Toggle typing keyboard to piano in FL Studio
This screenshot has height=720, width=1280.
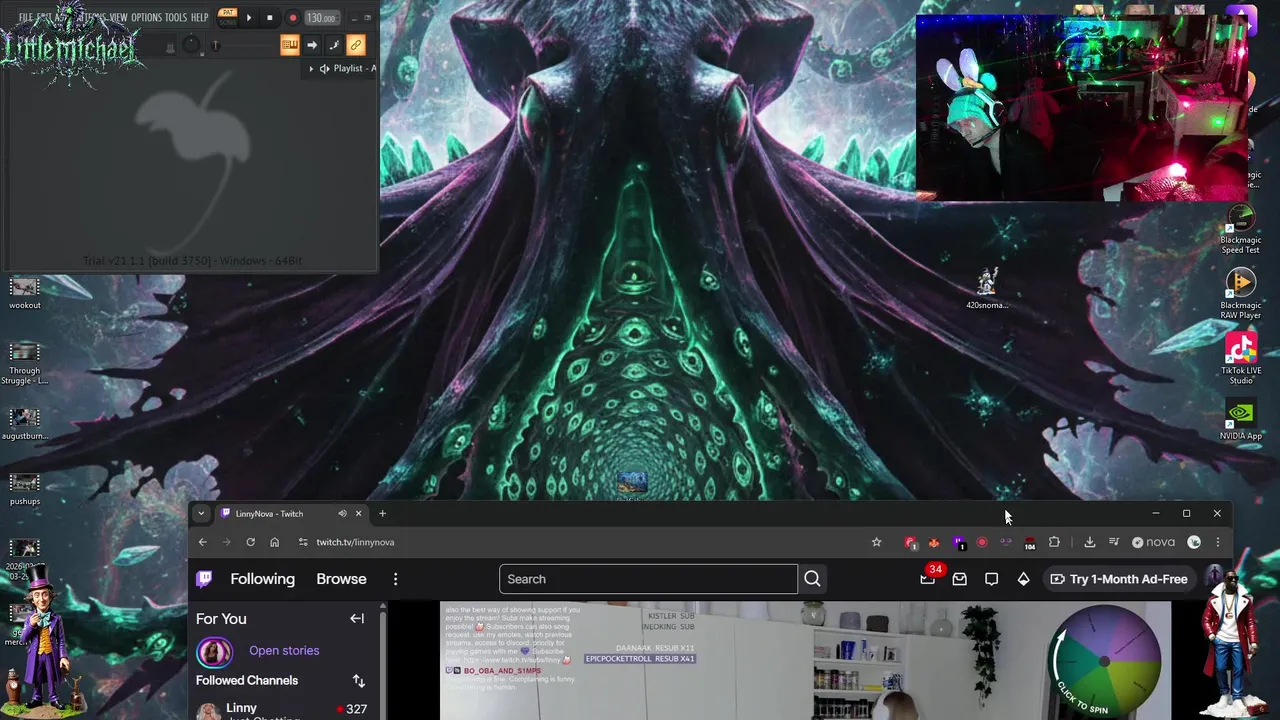coord(290,45)
